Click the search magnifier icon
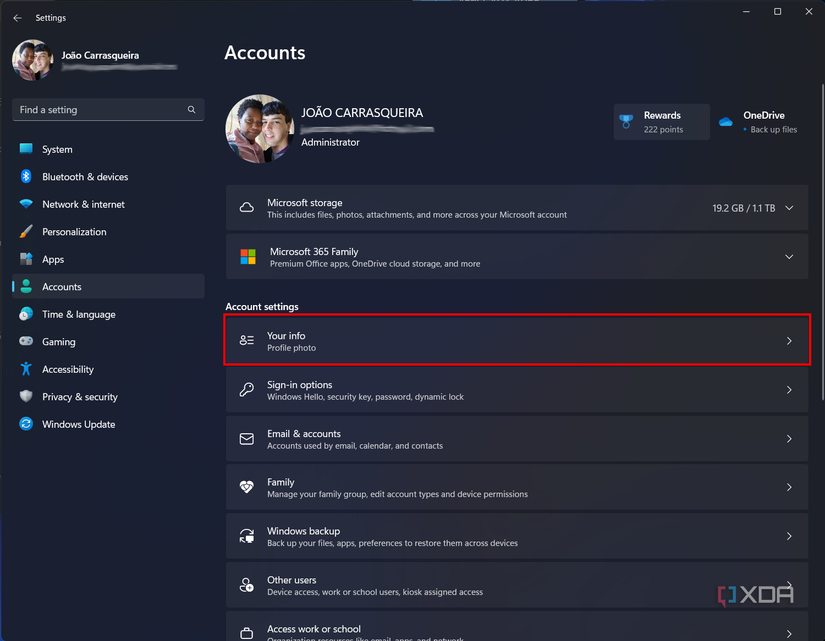The height and width of the screenshot is (641, 825). point(192,109)
